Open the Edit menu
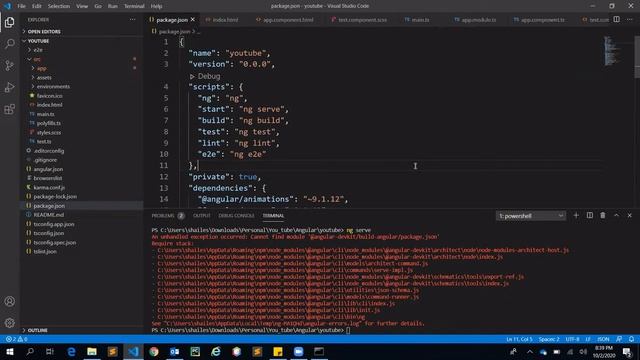 click(37, 6)
